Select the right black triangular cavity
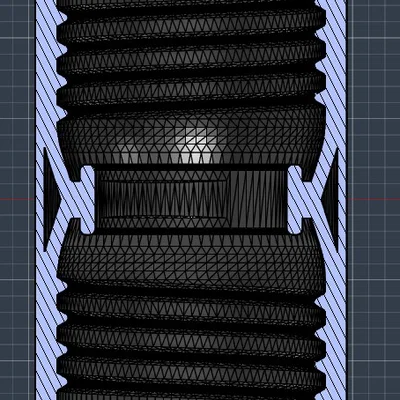The image size is (400, 400). point(331,199)
